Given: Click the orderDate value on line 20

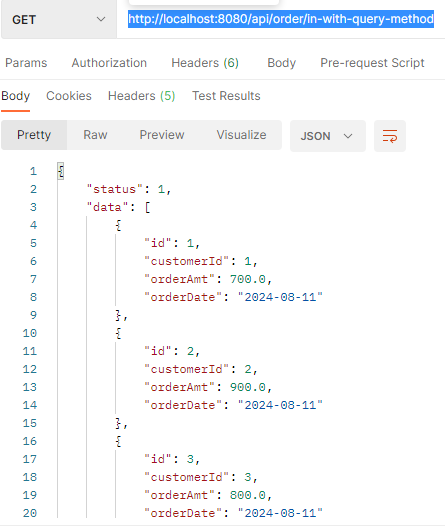Looking at the screenshot, I should pyautogui.click(x=280, y=514).
